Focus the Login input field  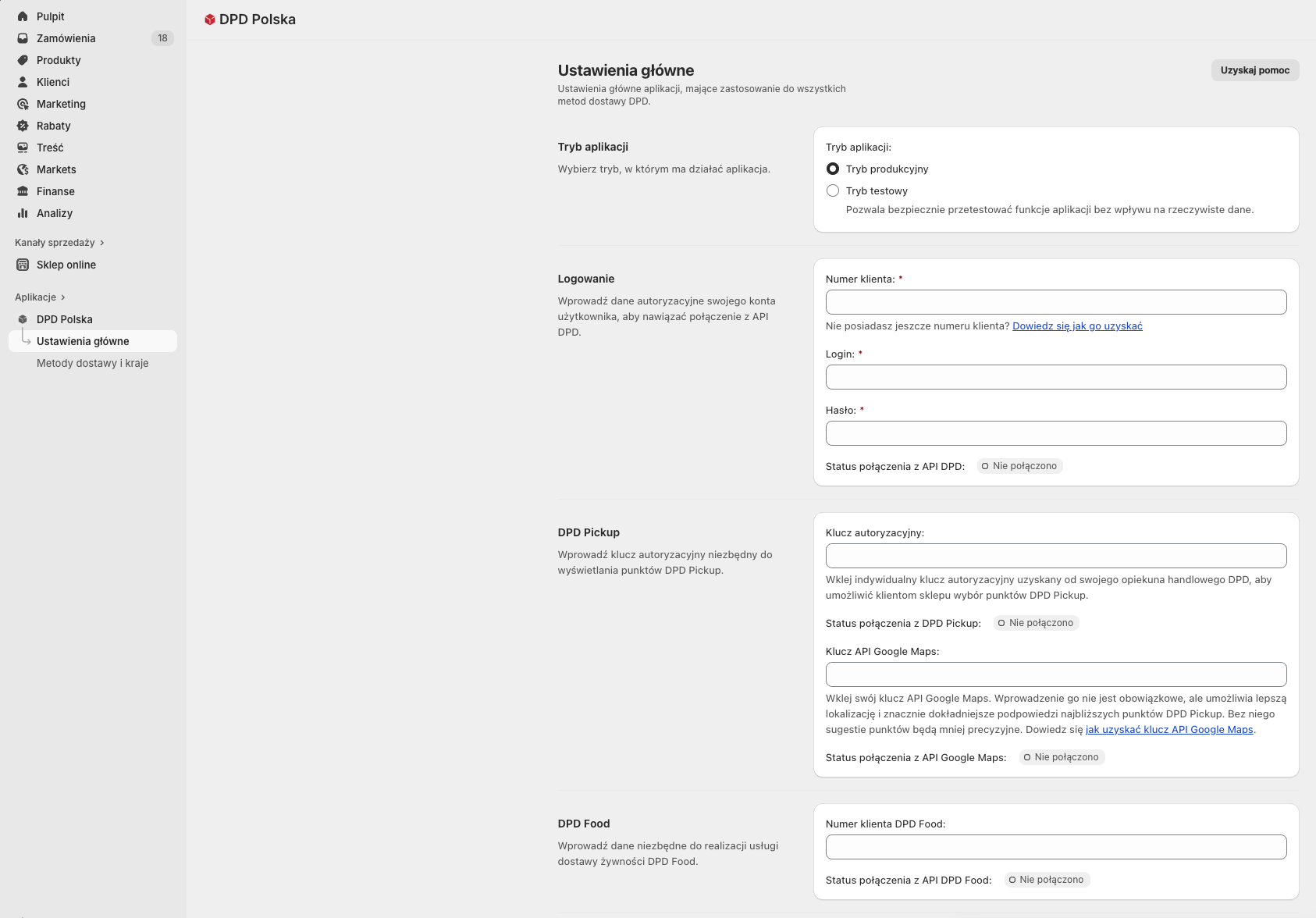coord(1056,377)
